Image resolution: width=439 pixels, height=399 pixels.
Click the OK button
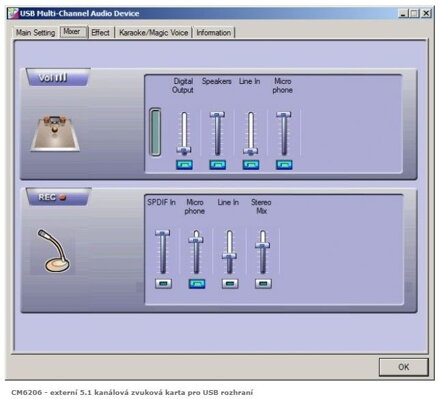point(404,367)
